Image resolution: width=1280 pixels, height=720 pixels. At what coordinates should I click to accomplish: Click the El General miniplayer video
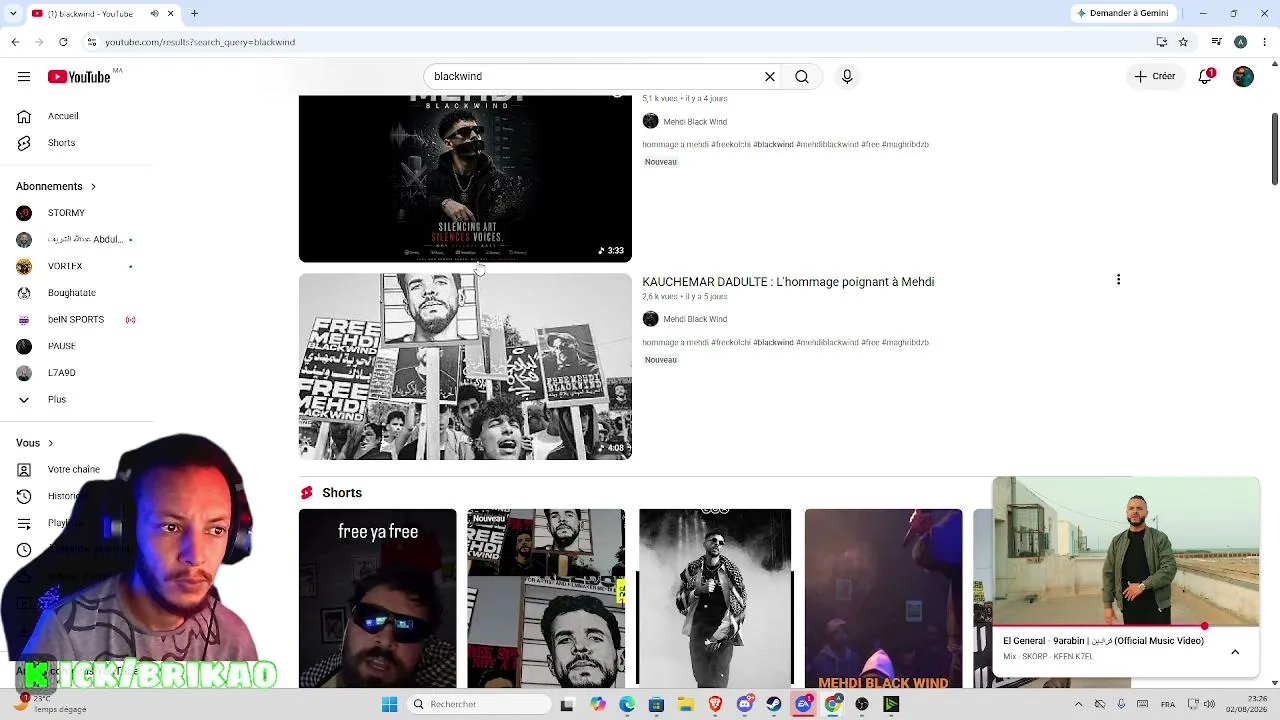pyautogui.click(x=1126, y=552)
